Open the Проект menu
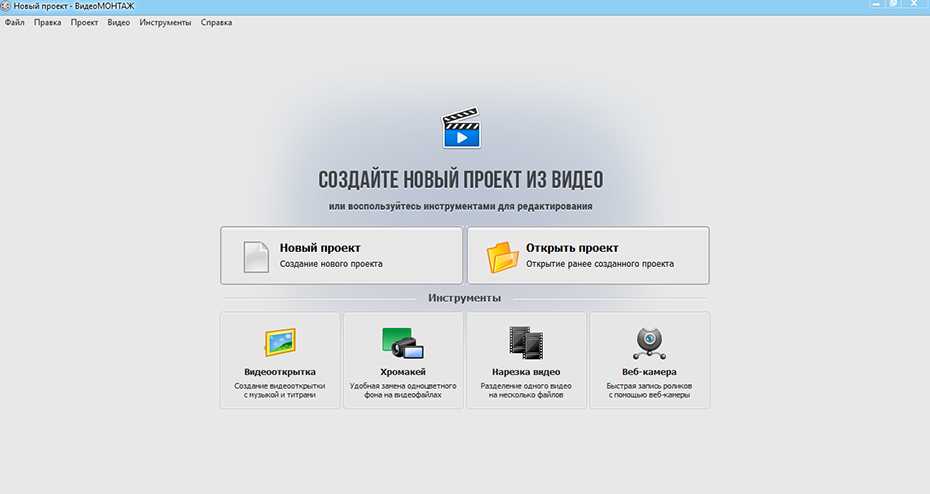Screen dimensions: 930x494 tap(84, 22)
